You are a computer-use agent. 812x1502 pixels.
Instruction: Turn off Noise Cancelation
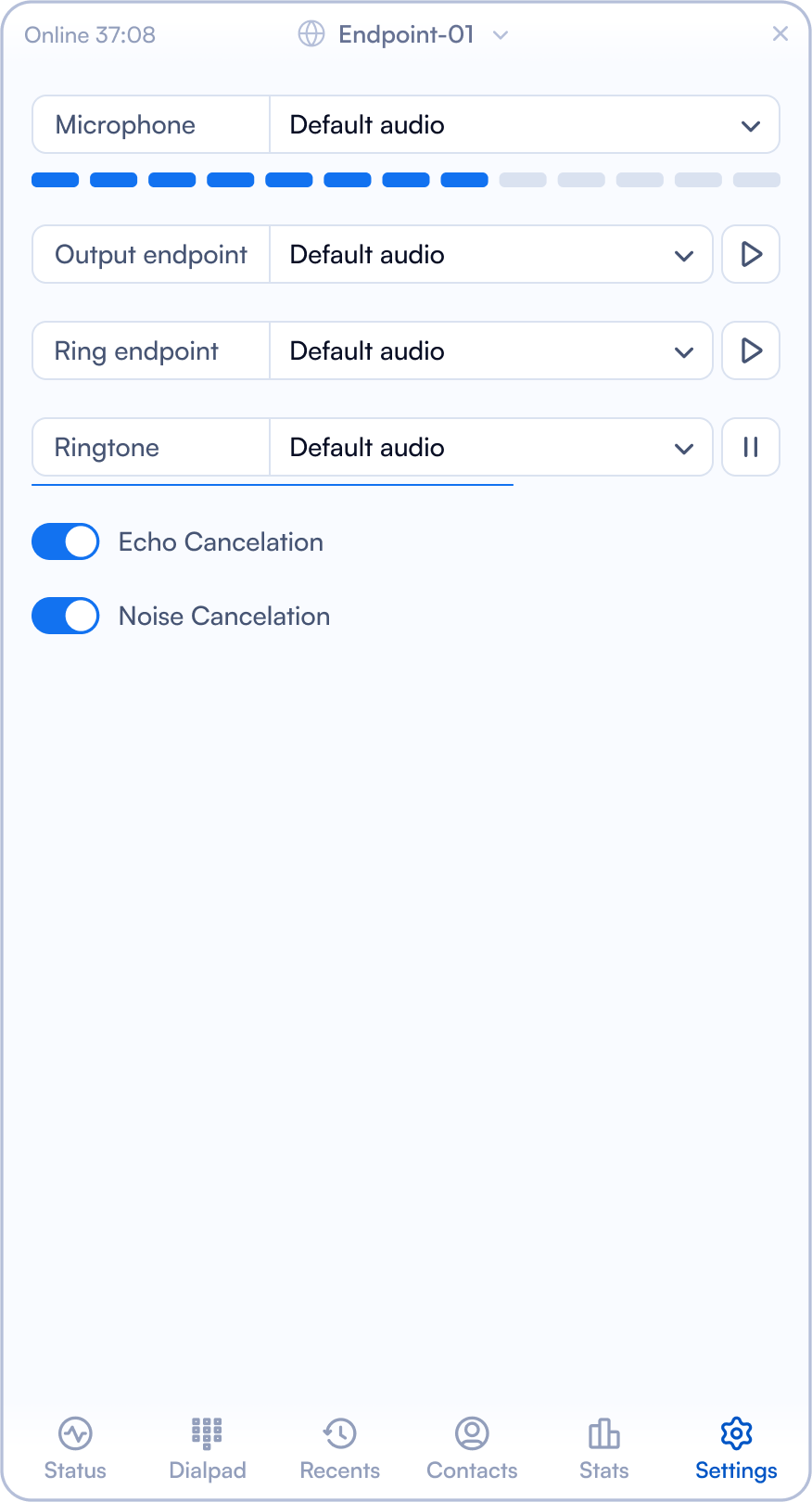65,616
